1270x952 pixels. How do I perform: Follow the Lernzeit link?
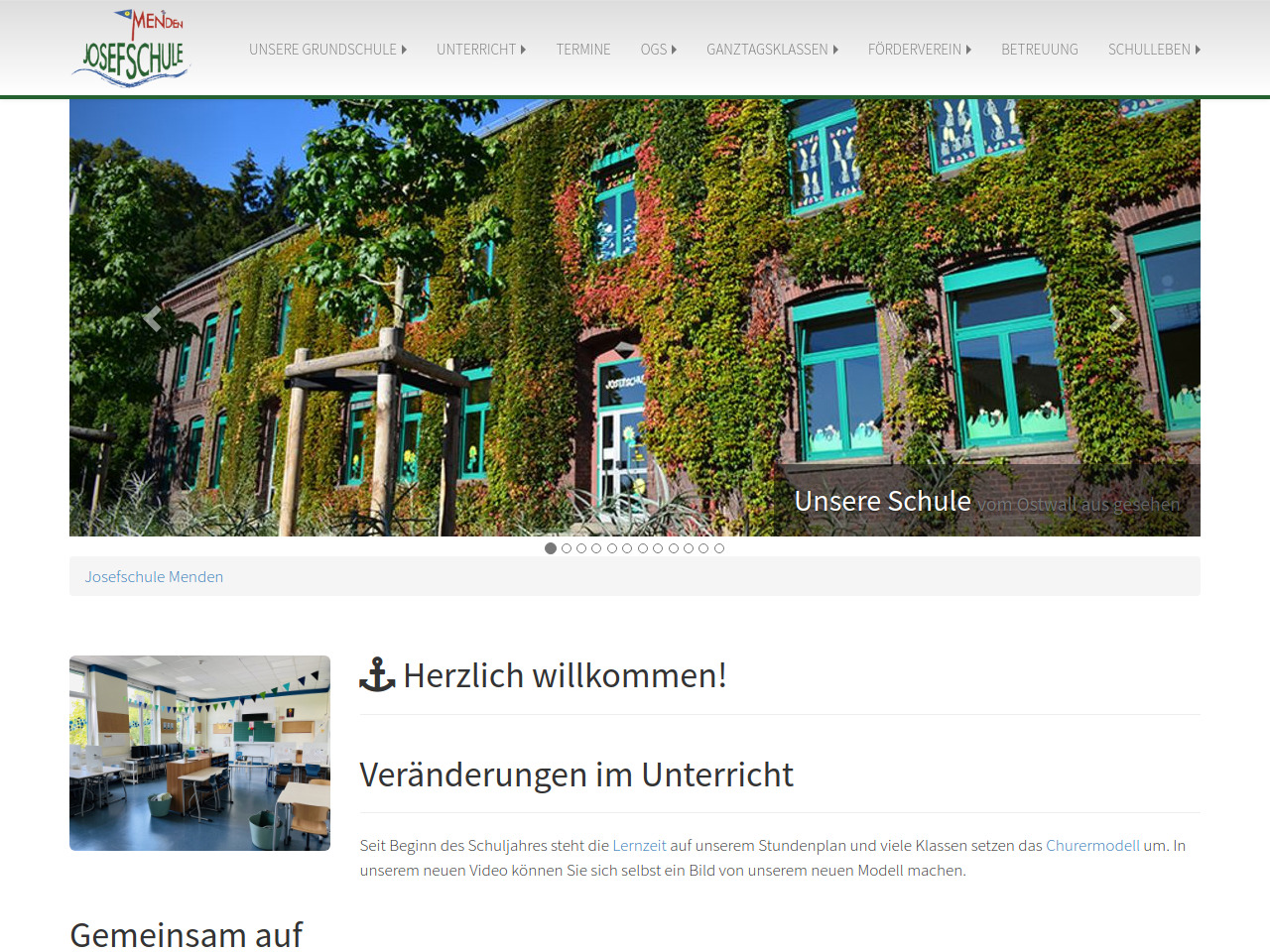(x=639, y=846)
